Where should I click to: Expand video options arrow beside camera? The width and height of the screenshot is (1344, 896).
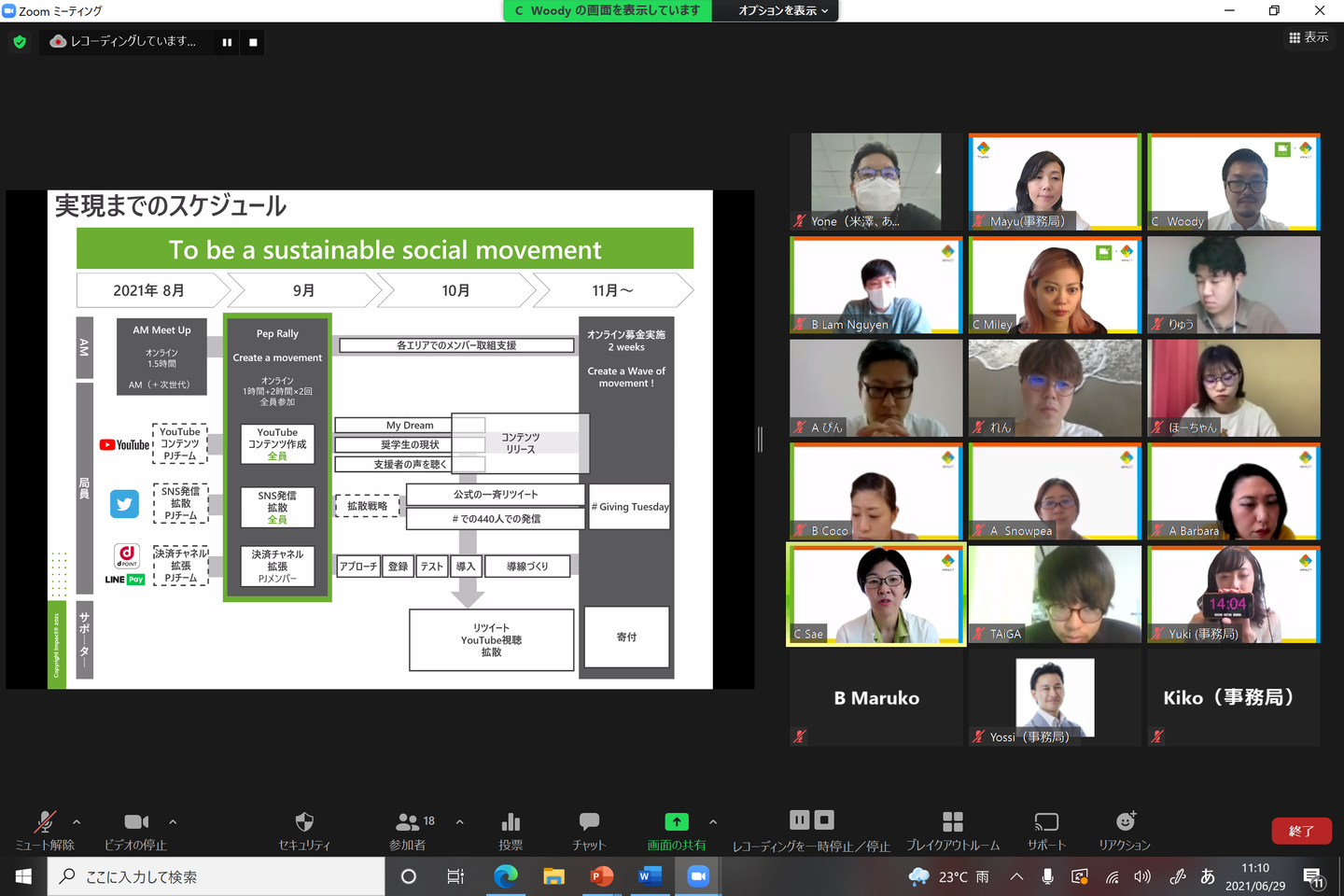[173, 822]
